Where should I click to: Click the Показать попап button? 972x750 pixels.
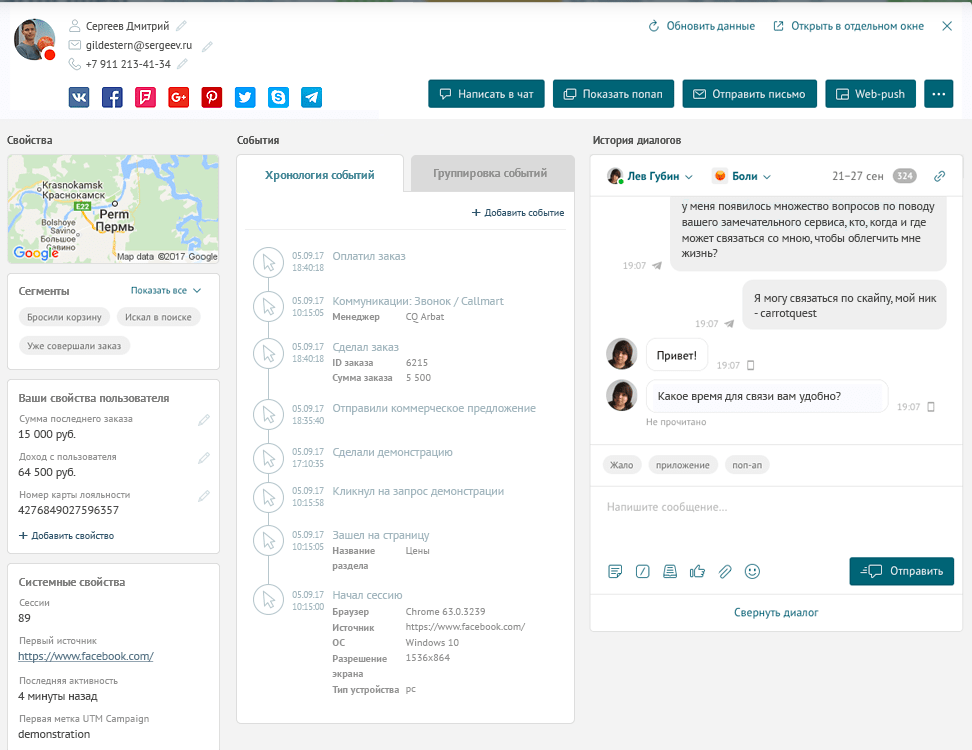tap(613, 94)
